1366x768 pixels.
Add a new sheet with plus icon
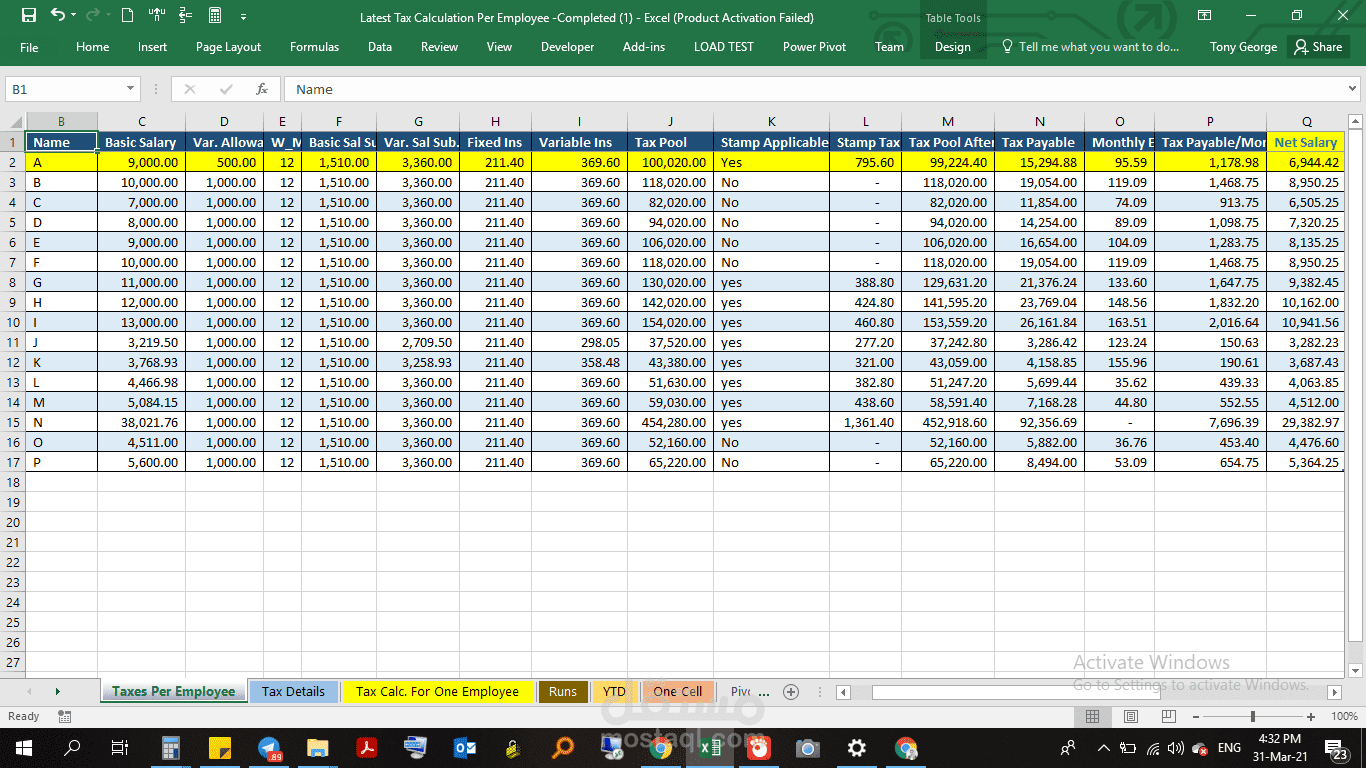click(x=791, y=692)
